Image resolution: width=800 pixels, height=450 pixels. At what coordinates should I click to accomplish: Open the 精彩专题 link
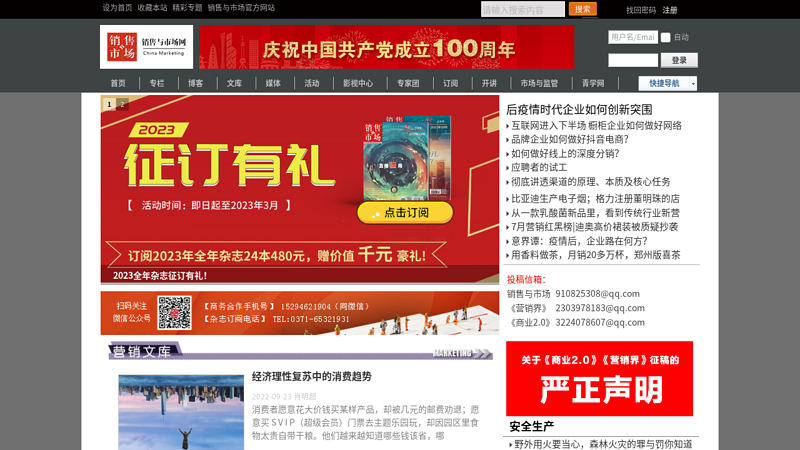[188, 8]
